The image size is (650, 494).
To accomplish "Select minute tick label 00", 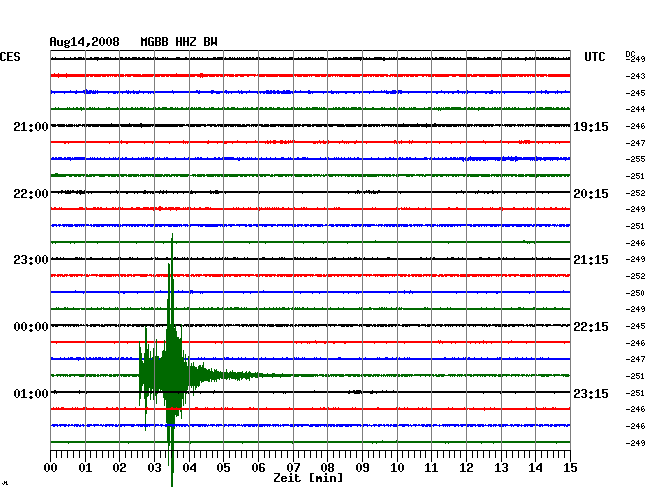I will coord(51,468).
